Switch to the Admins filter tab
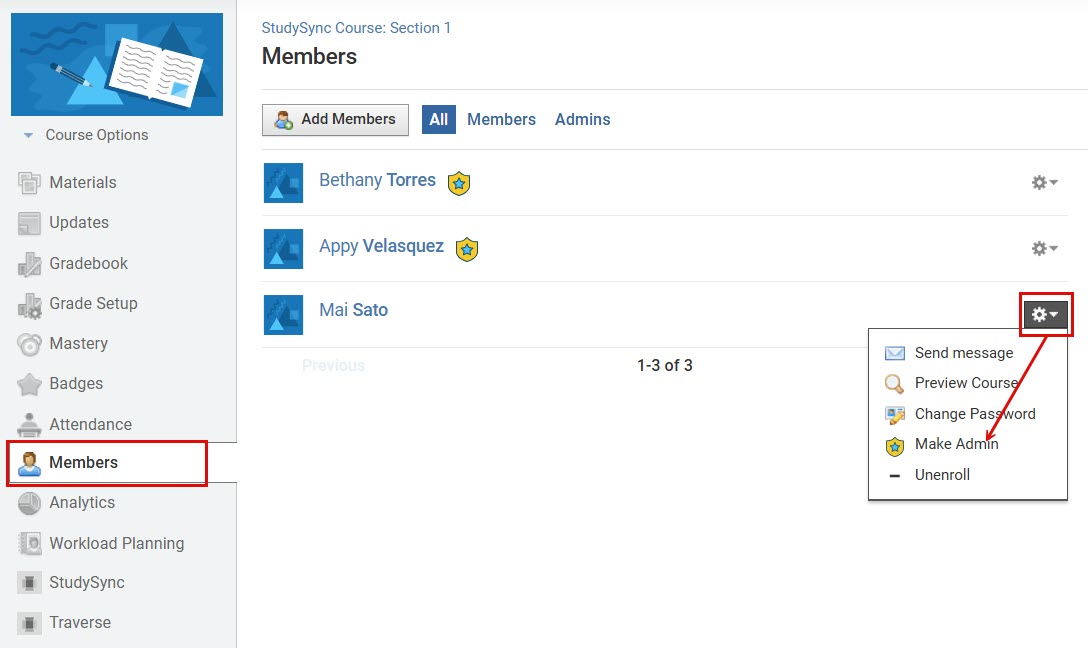 (582, 119)
